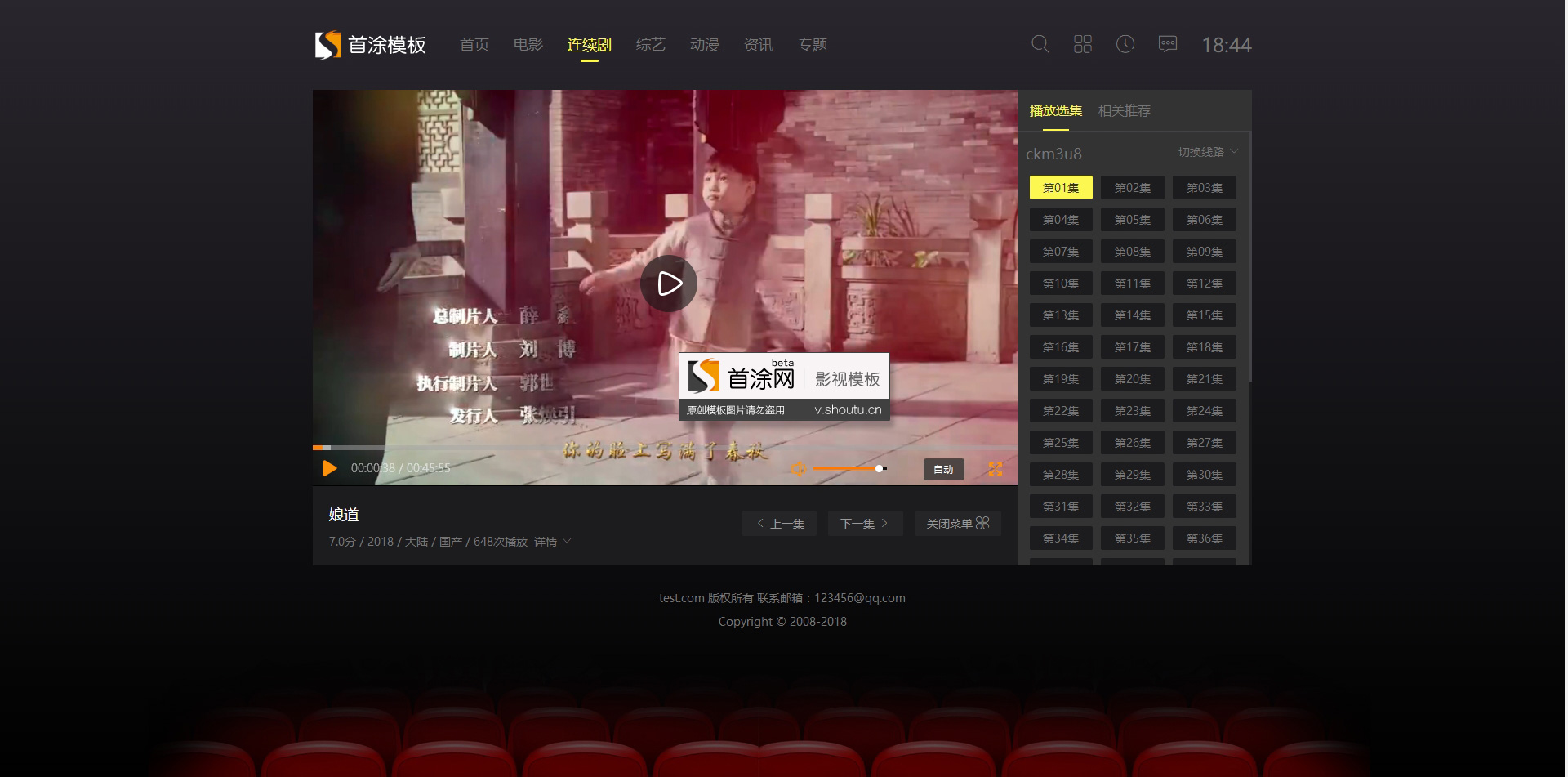Screen dimensions: 1568x777
Task: Click the 123456@qq.com footer email line
Action: pos(782,598)
